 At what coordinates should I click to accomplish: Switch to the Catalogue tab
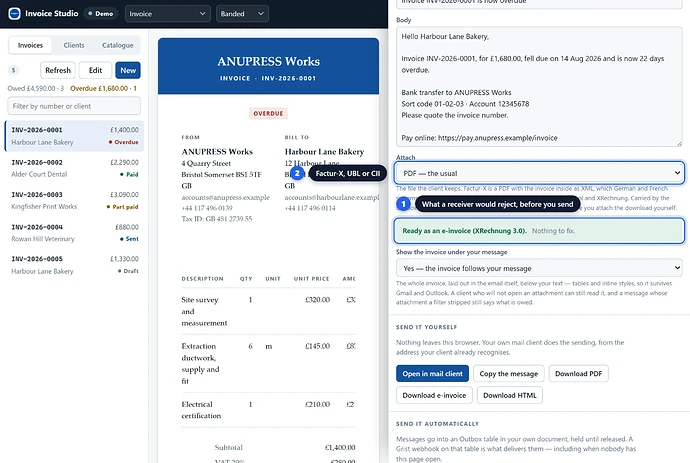click(117, 45)
